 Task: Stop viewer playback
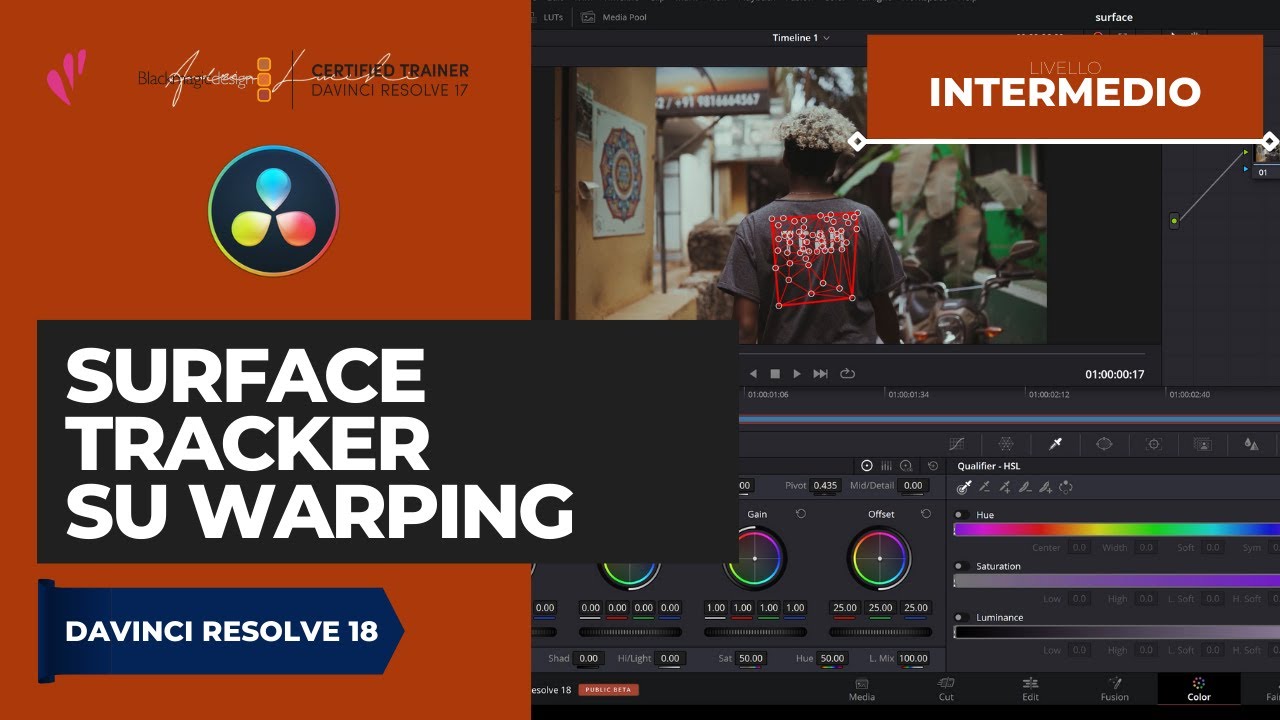[x=775, y=374]
